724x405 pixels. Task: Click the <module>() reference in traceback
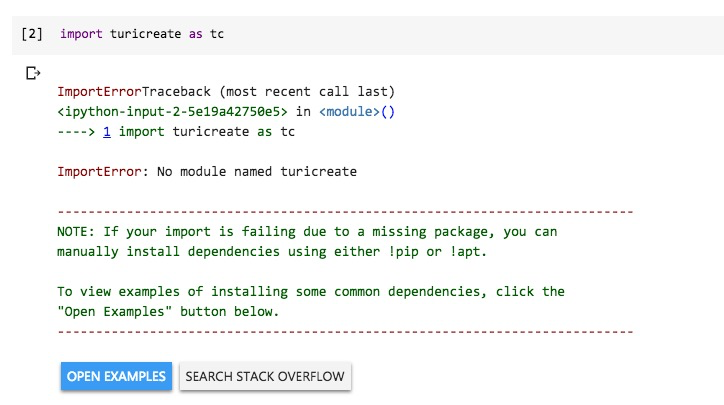tap(357, 111)
